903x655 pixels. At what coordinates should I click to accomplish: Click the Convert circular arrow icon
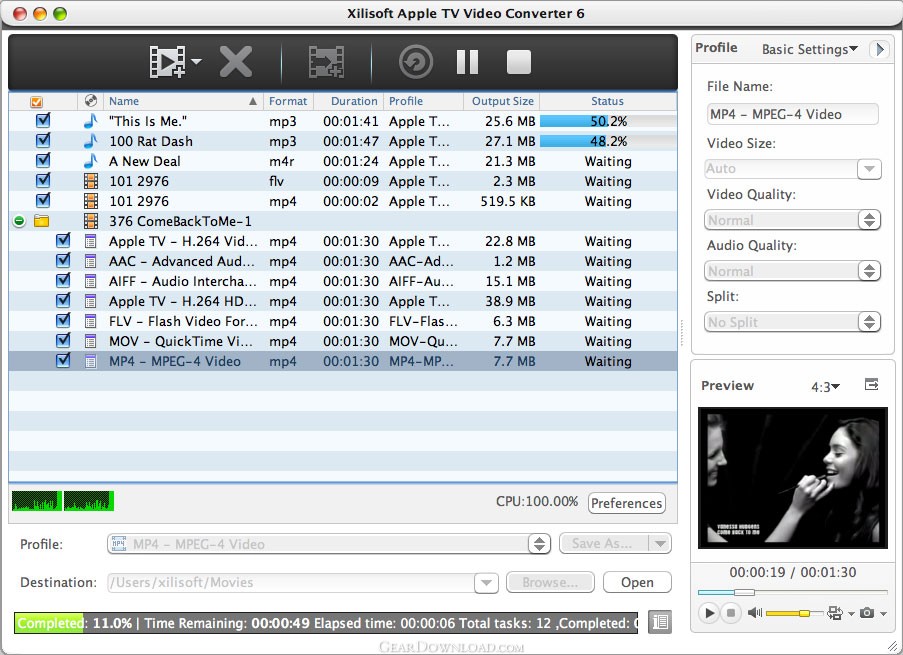pos(416,62)
